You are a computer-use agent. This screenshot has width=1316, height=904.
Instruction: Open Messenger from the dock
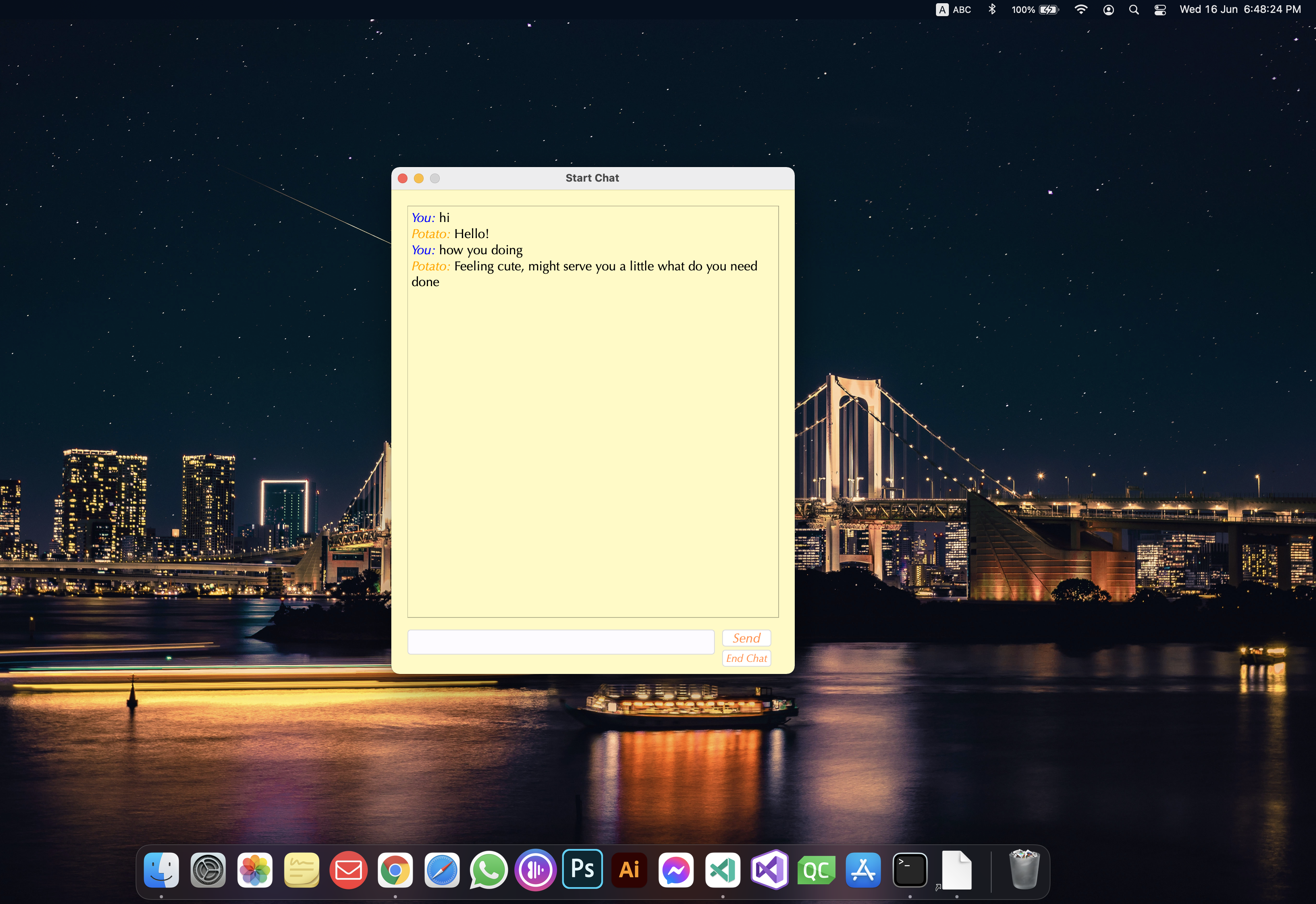[x=676, y=870]
